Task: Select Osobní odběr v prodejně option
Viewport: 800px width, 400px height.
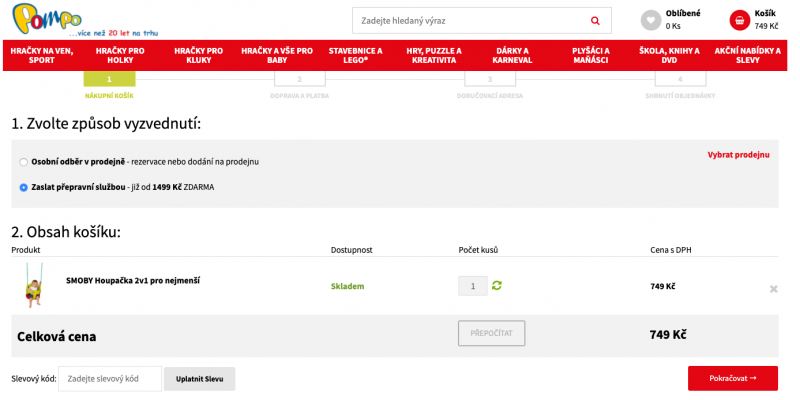Action: pos(23,162)
